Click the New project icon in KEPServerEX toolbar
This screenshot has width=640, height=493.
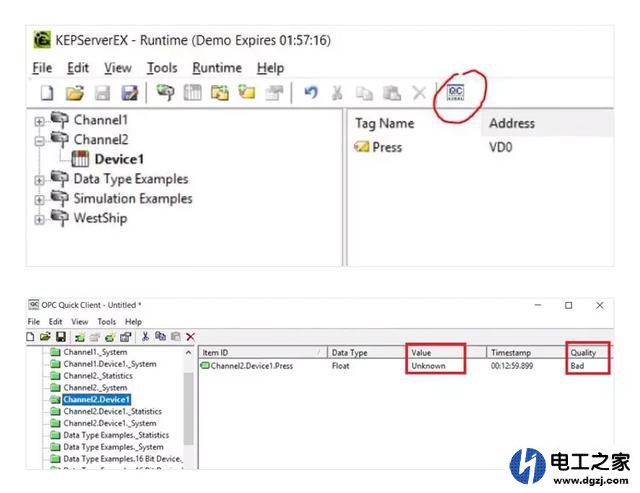click(47, 93)
